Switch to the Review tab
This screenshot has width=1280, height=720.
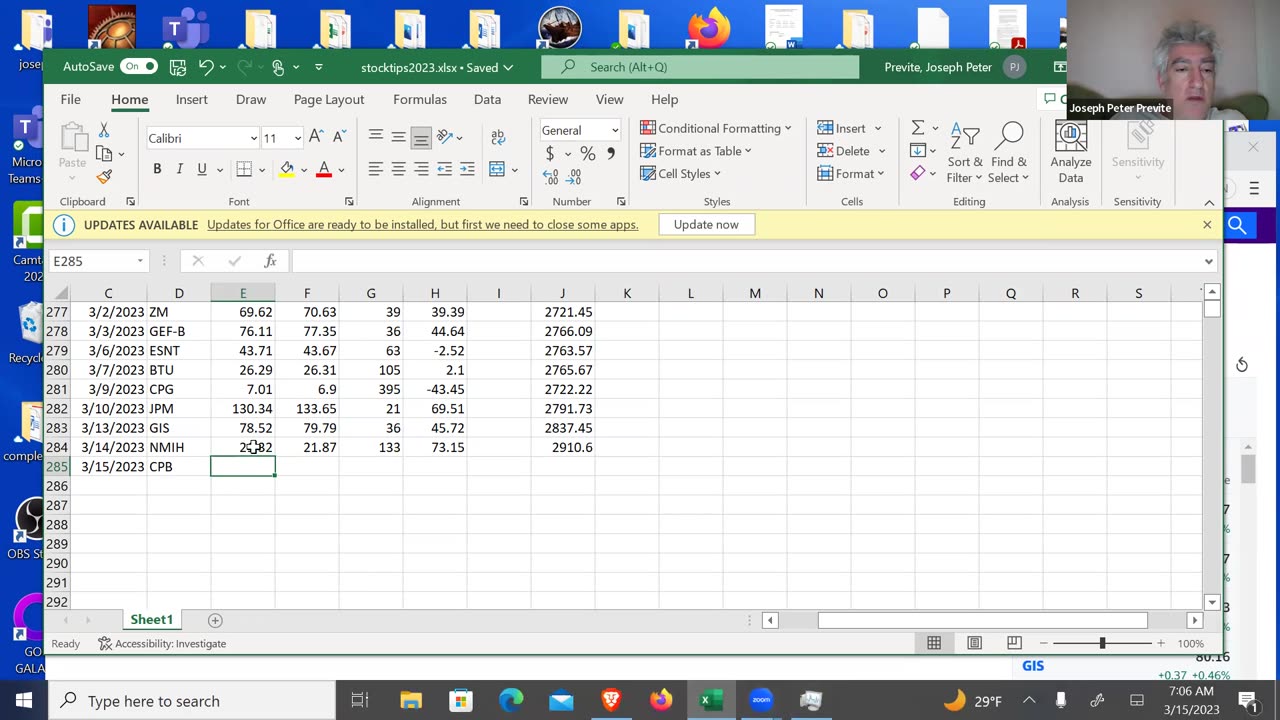pyautogui.click(x=548, y=99)
